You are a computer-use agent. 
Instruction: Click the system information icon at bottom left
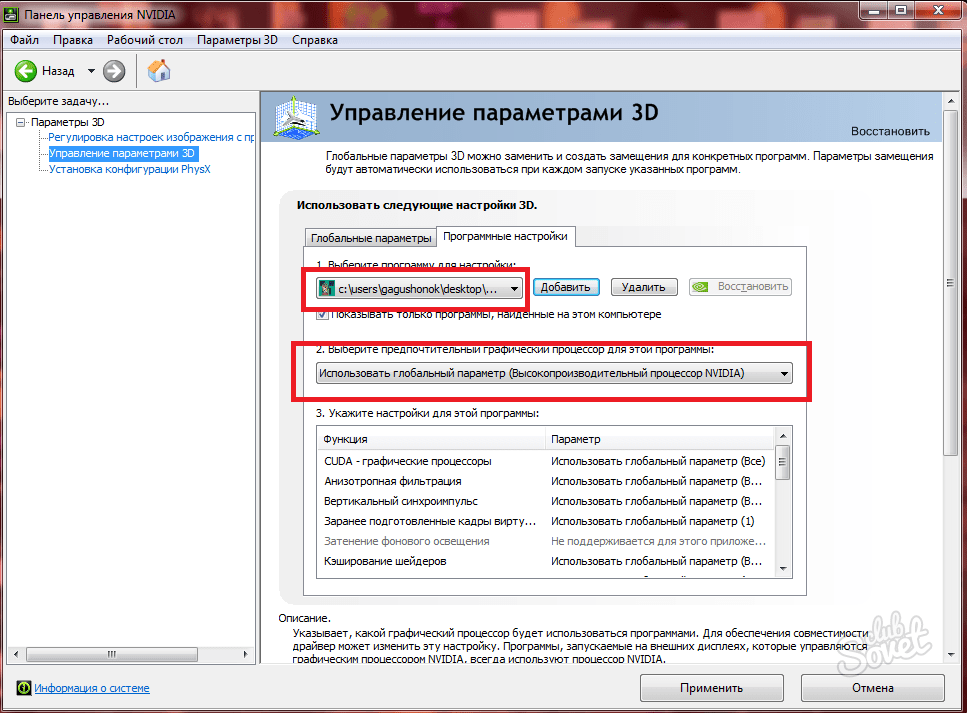[x=23, y=688]
